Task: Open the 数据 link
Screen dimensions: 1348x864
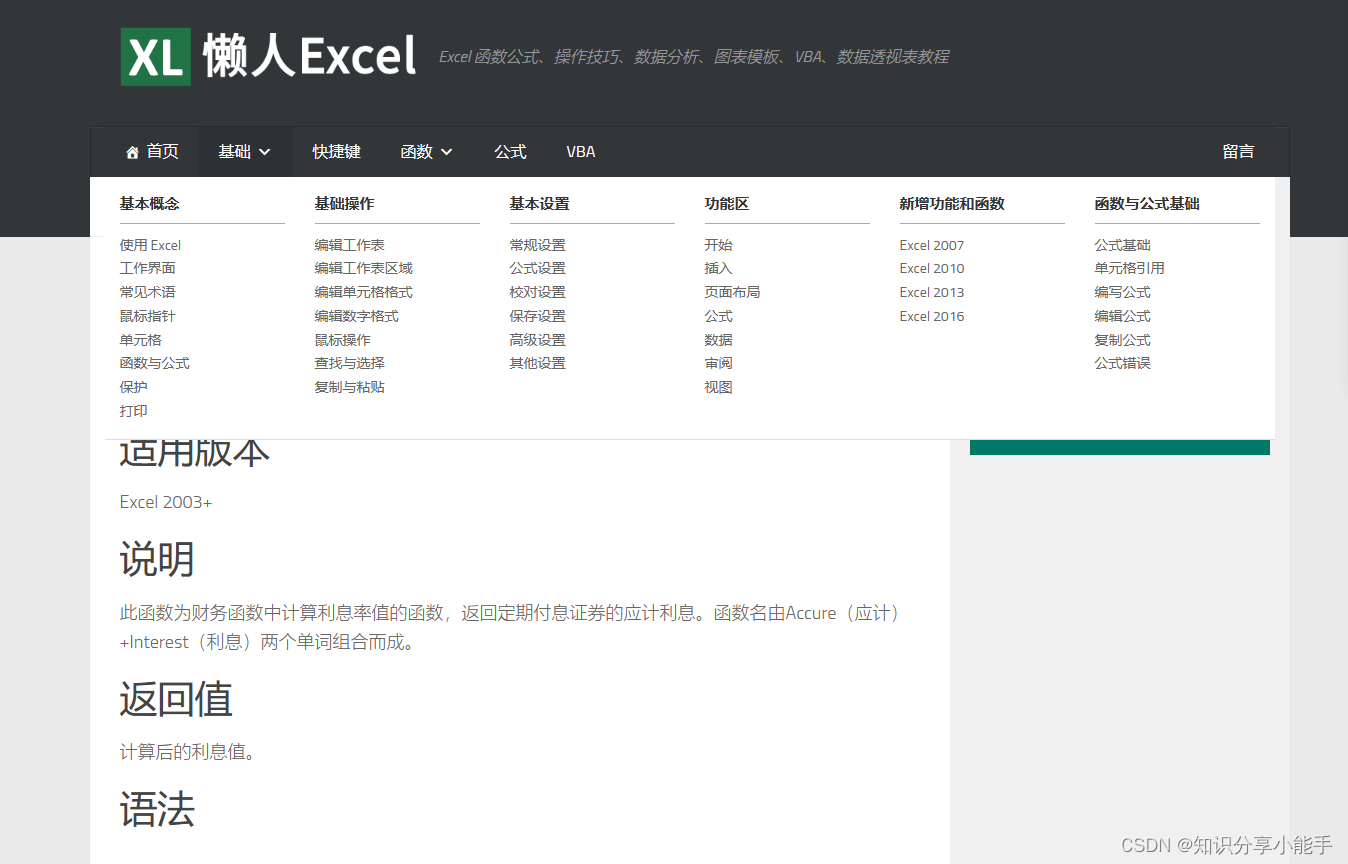Action: point(719,340)
